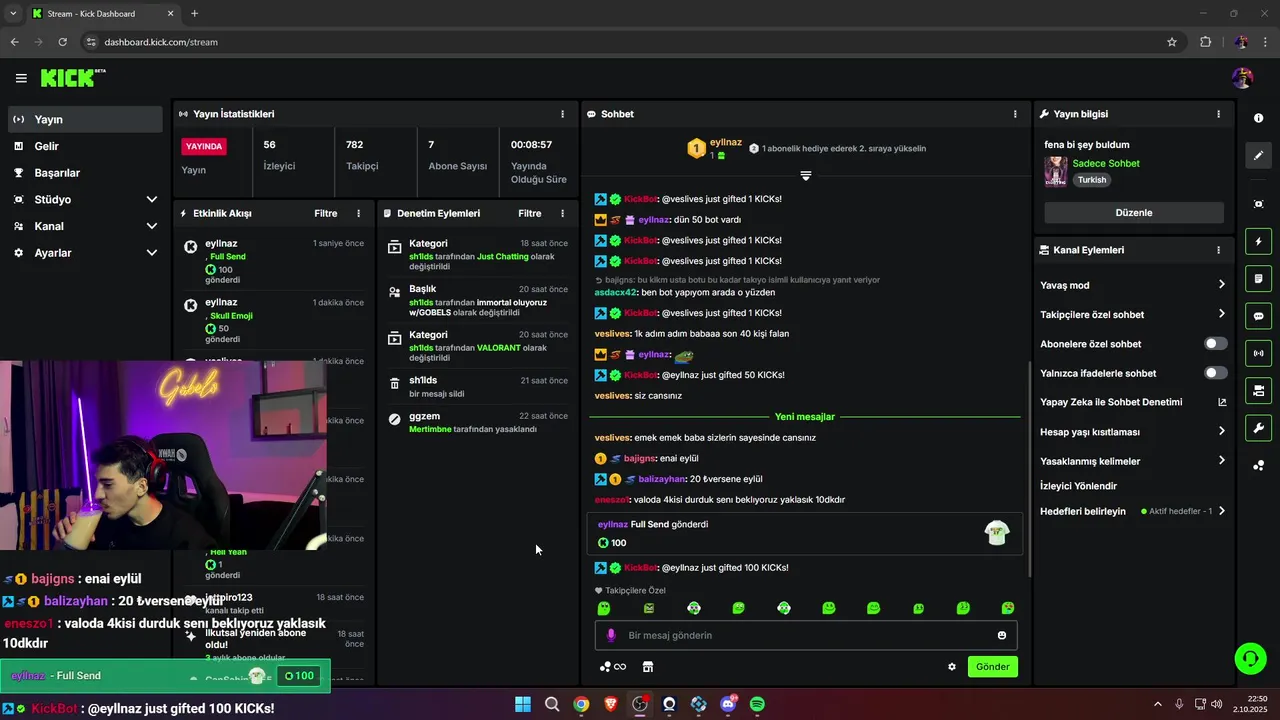Toggle the chat bubble widget icon
The width and height of the screenshot is (1280, 720).
[x=1258, y=316]
